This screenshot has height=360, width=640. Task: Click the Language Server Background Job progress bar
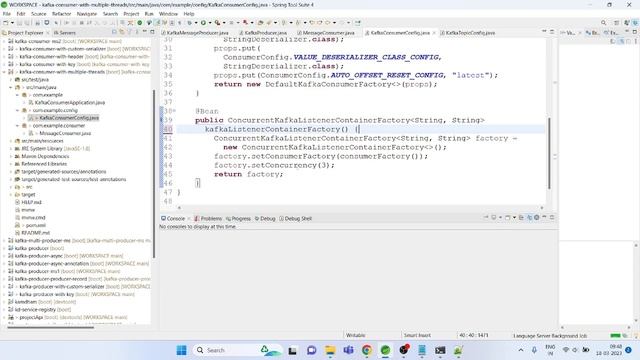(x=616, y=336)
